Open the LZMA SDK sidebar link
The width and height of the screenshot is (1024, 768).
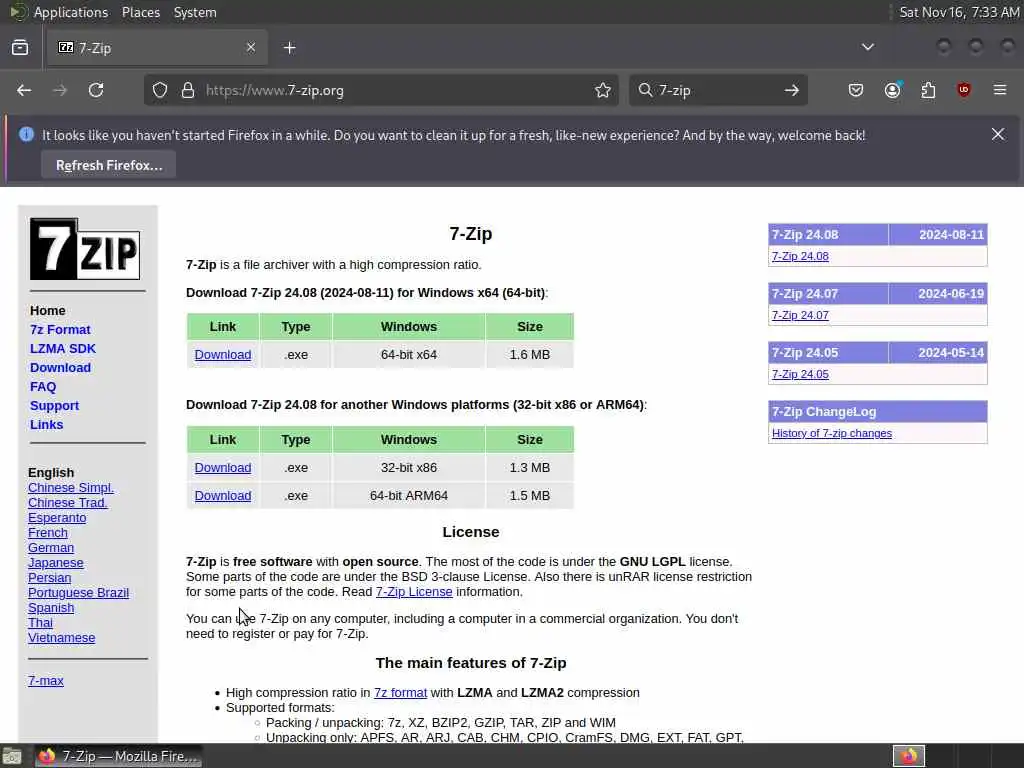(x=63, y=349)
